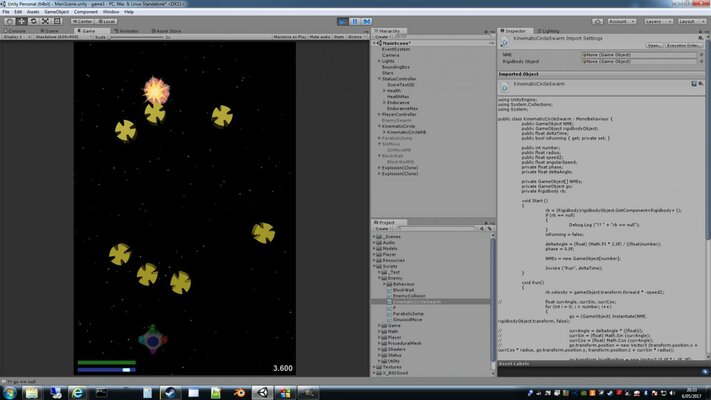Image resolution: width=711 pixels, height=400 pixels.
Task: Select the Hand tool in toolbar
Action: click(8, 20)
